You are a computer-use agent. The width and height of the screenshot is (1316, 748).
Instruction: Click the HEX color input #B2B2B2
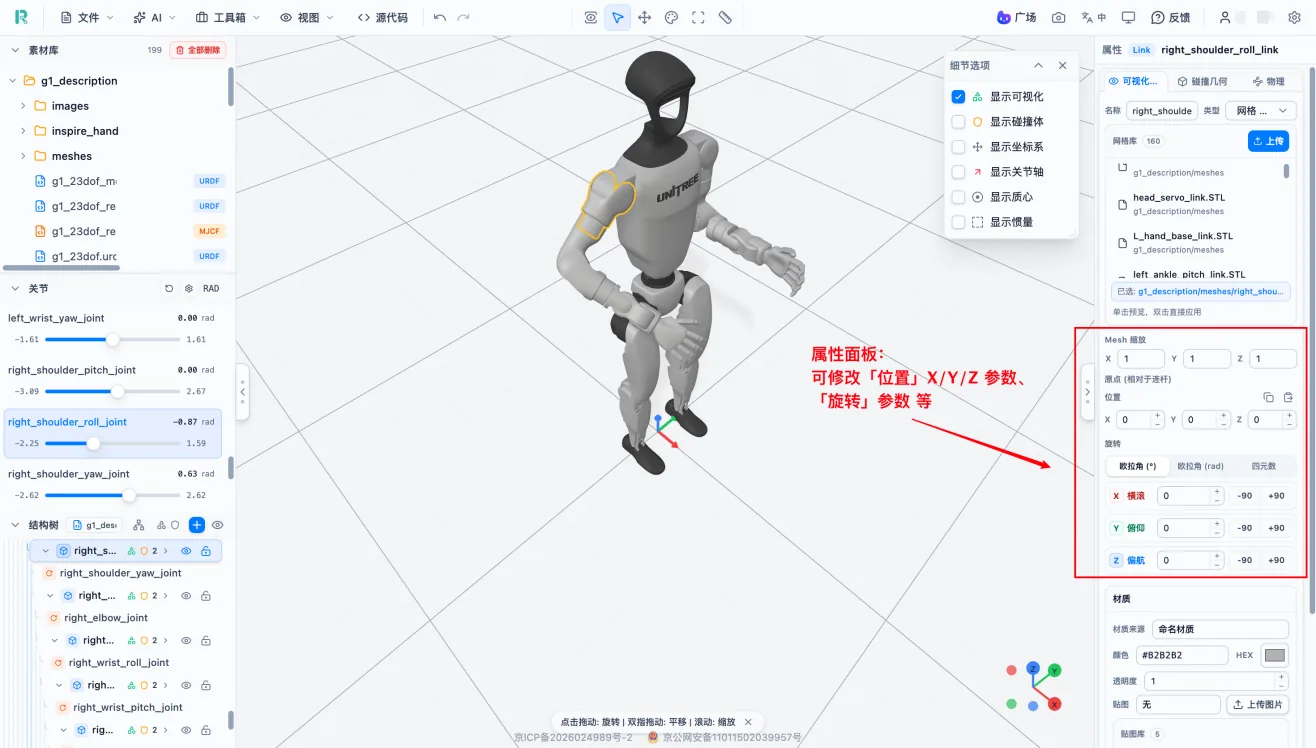1181,655
